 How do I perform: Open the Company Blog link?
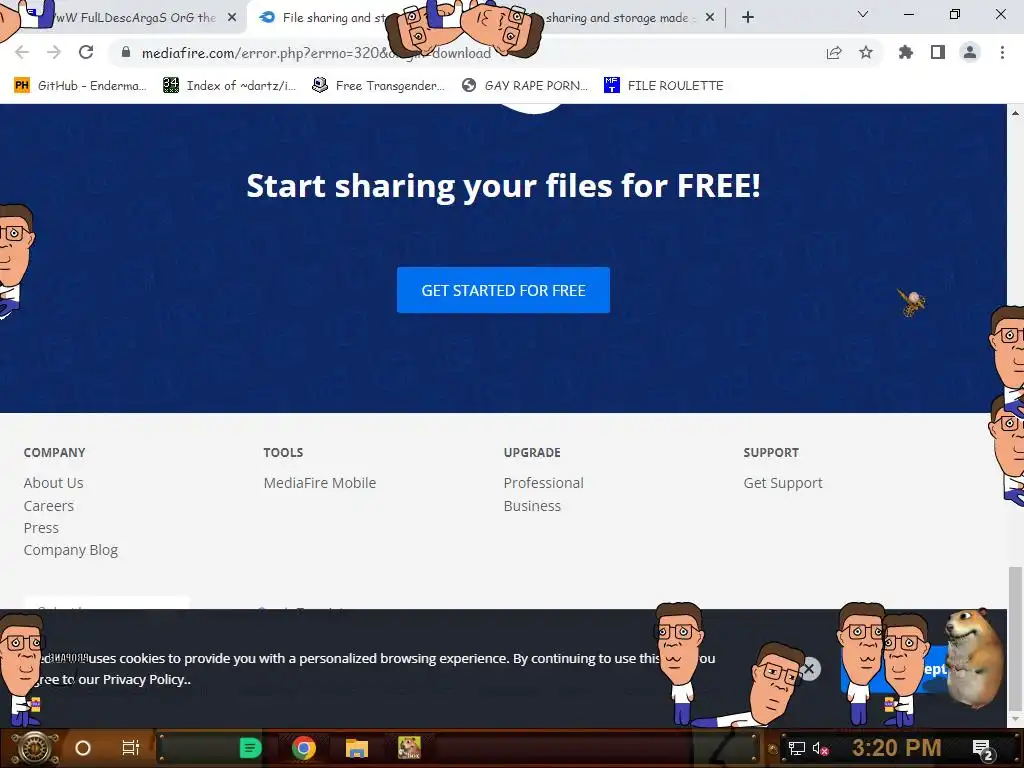coord(71,550)
